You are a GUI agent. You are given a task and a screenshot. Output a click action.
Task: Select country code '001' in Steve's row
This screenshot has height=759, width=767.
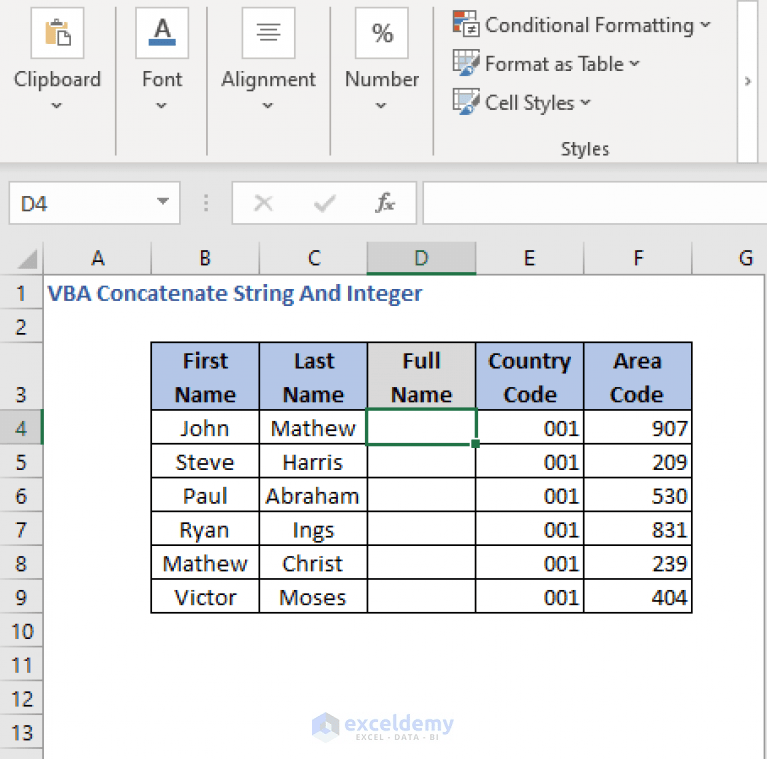pos(530,461)
